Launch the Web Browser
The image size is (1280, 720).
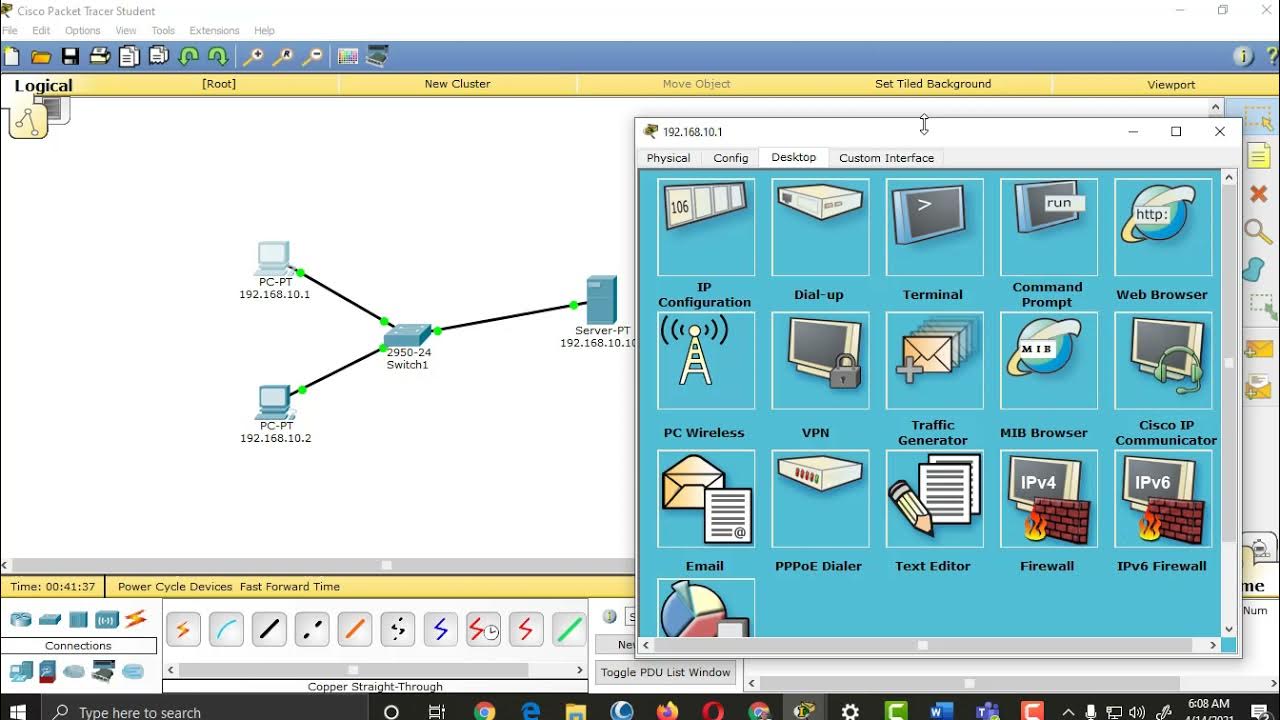[x=1163, y=227]
